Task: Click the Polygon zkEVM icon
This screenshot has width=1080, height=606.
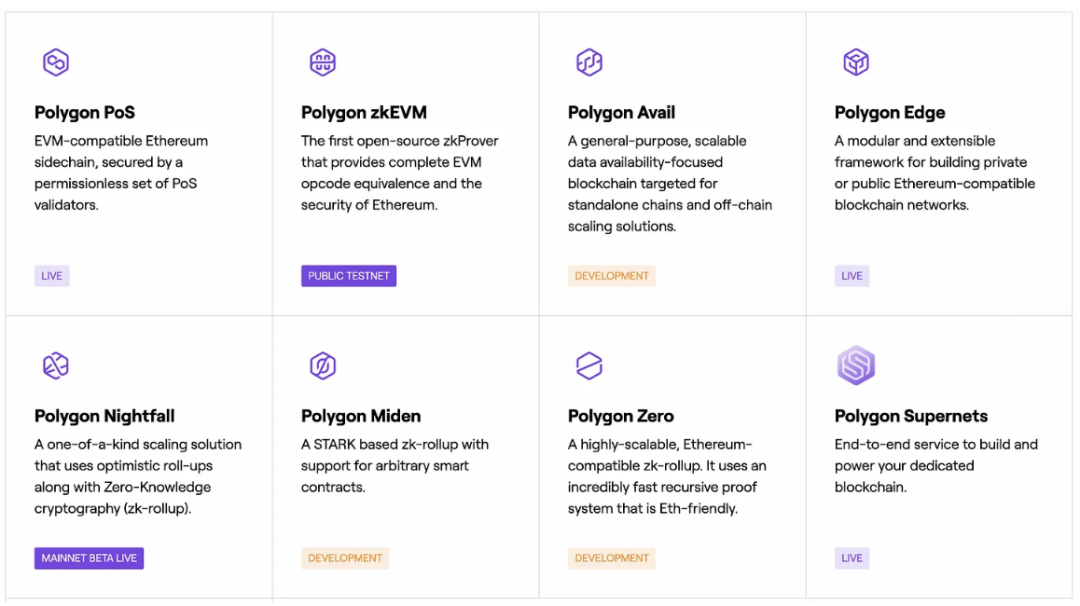Action: pos(322,63)
